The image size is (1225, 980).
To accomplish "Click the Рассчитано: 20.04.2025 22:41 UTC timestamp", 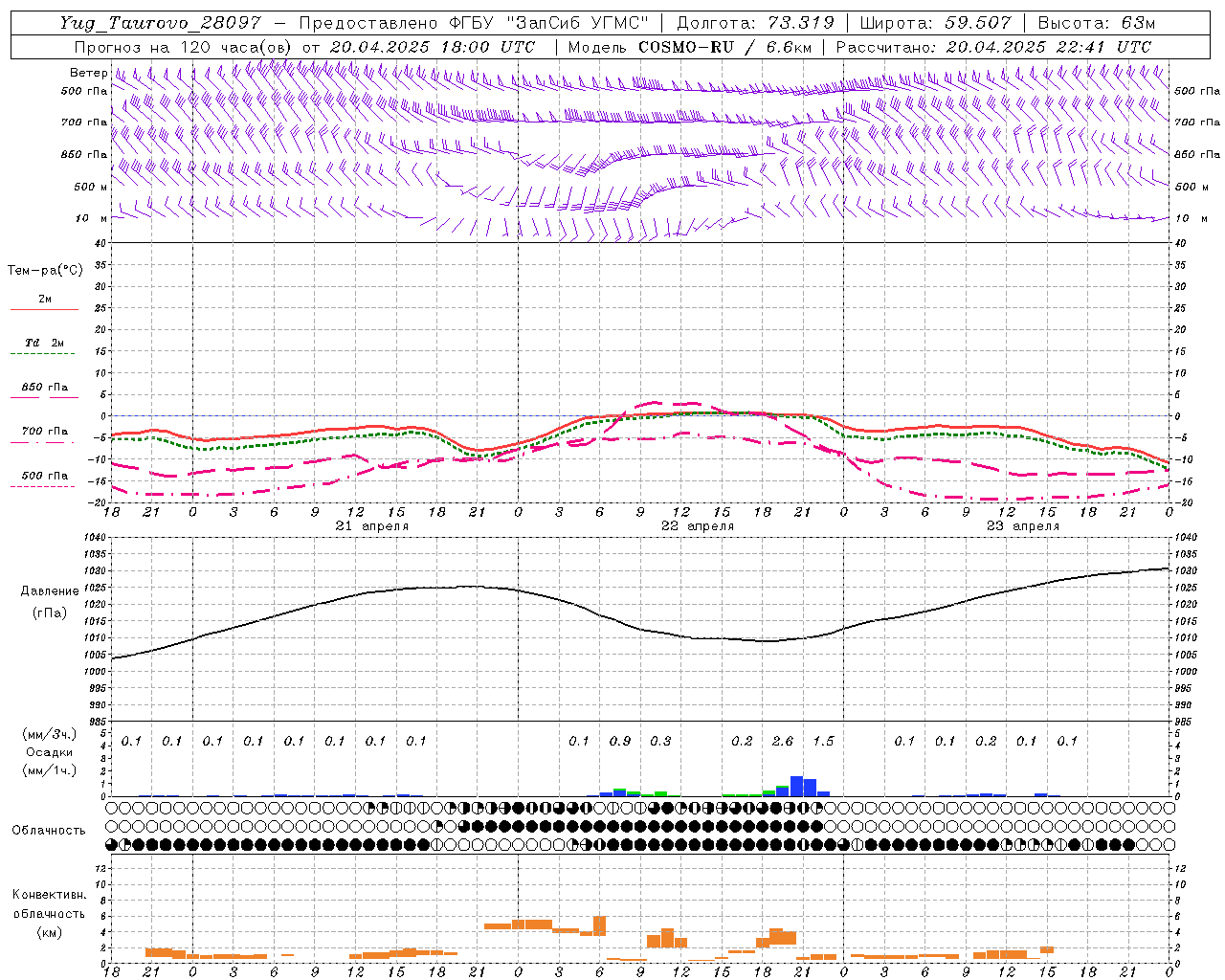I will point(993,47).
